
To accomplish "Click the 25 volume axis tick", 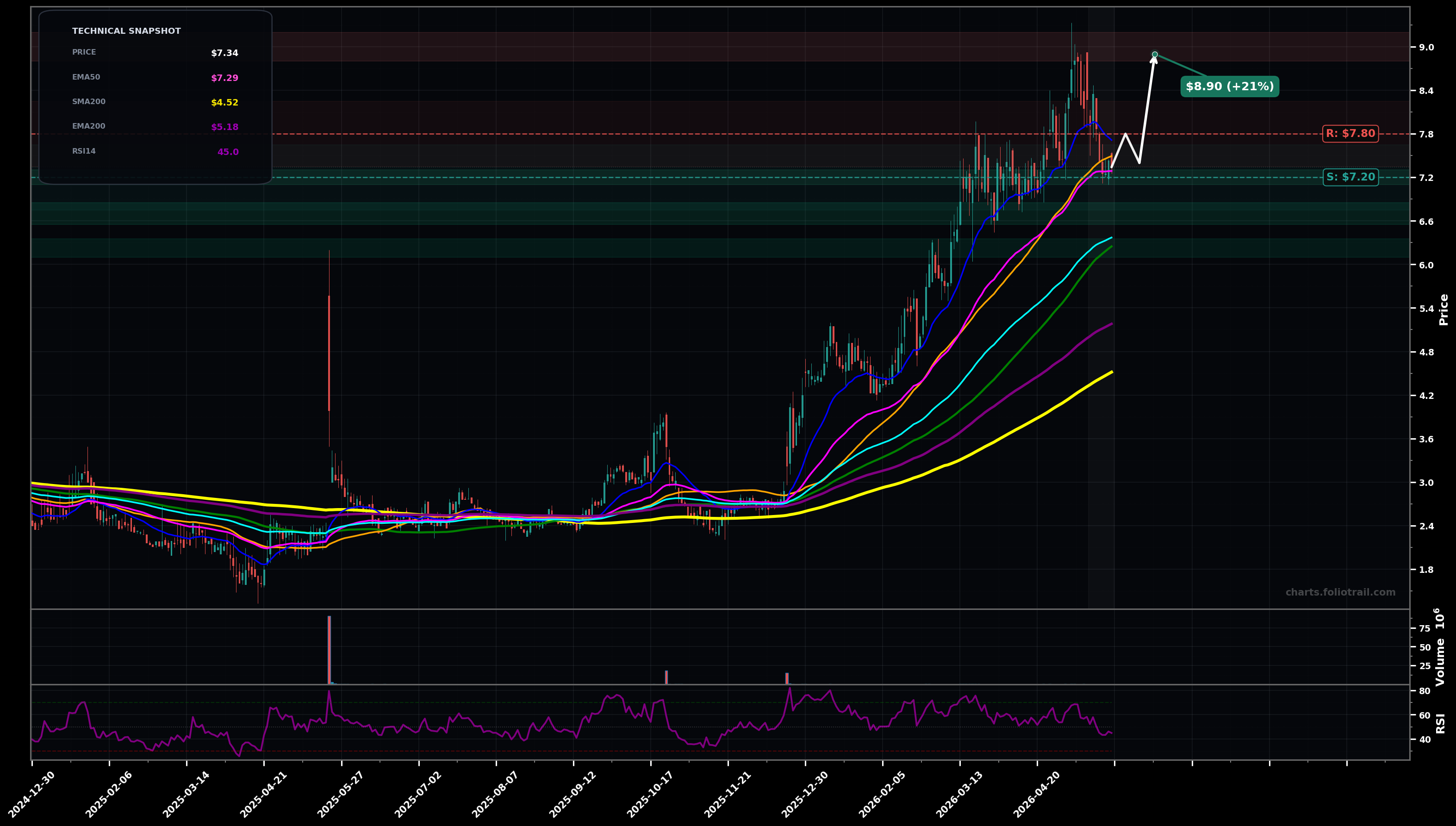I will tap(1424, 666).
